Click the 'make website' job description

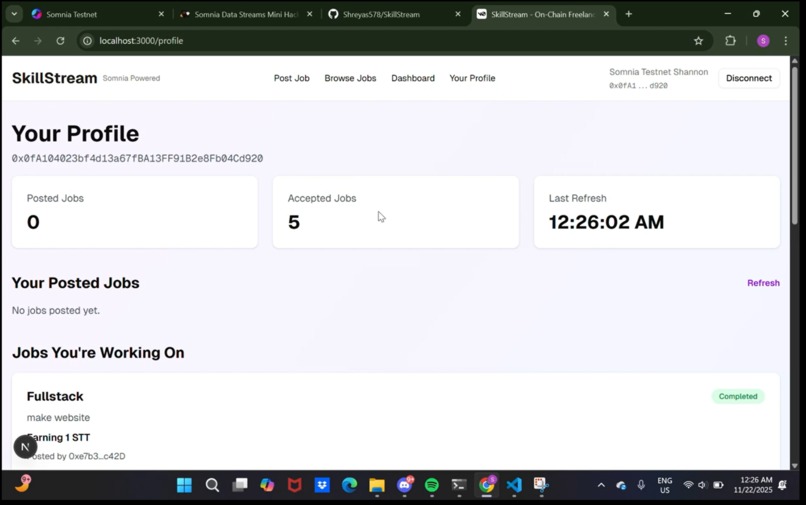tap(58, 418)
